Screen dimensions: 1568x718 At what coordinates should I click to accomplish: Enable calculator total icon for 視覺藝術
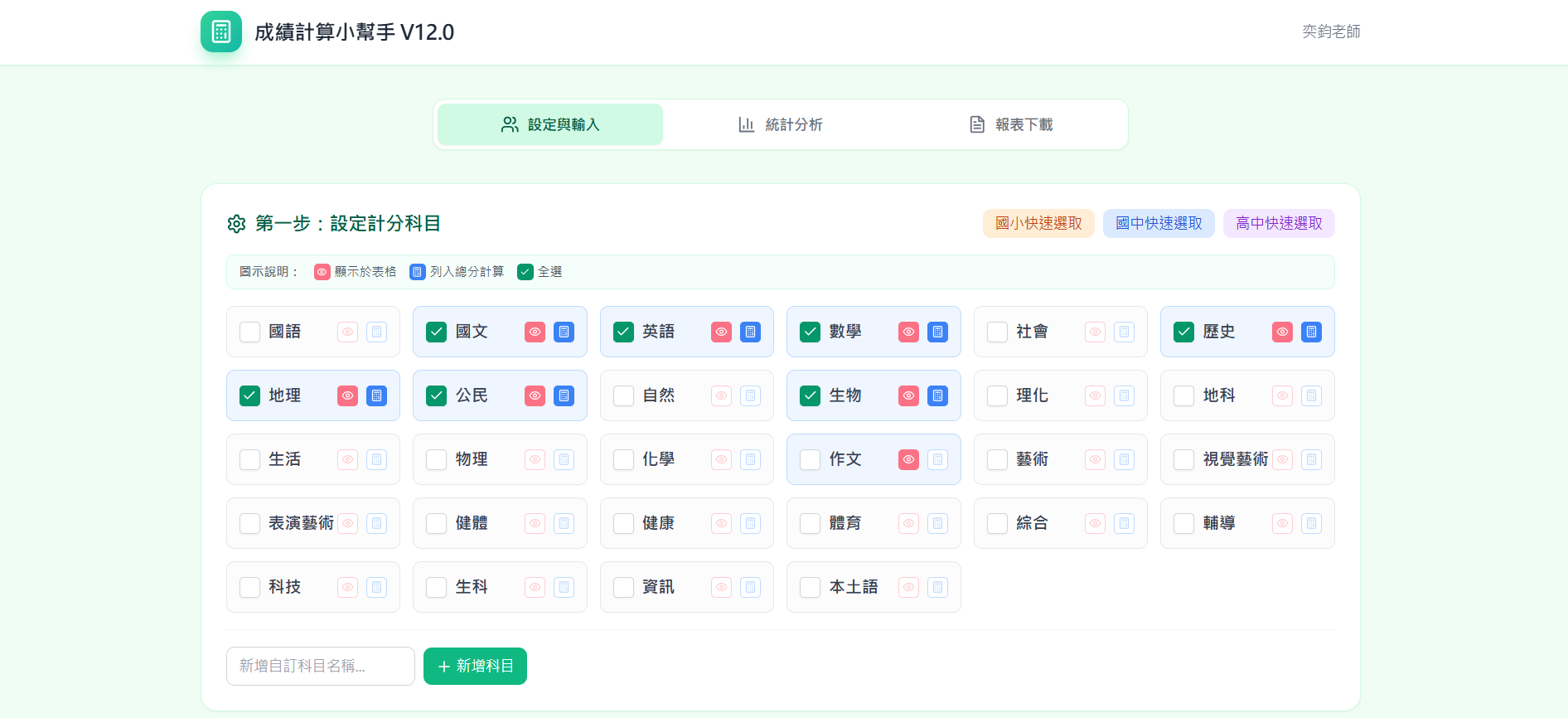point(1312,459)
